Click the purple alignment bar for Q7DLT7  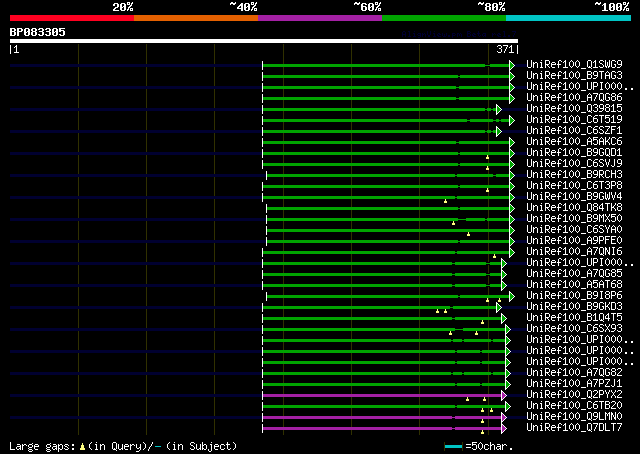tap(382, 429)
